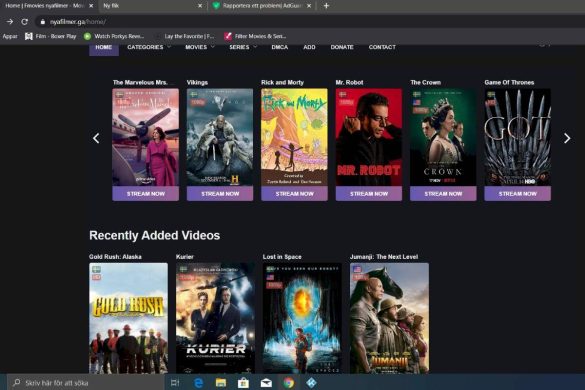Open Microsoft Edge from the taskbar

(198, 383)
